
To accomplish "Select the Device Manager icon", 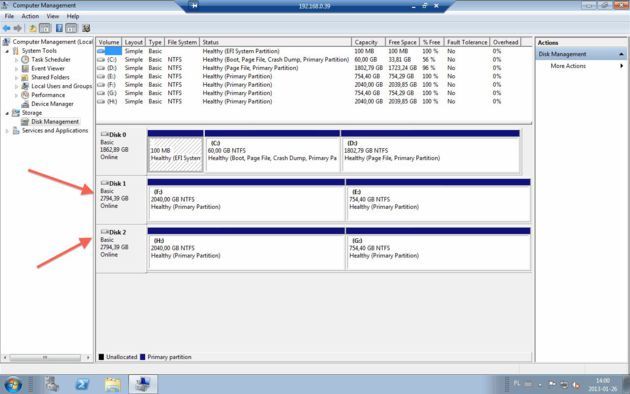I will [x=25, y=104].
